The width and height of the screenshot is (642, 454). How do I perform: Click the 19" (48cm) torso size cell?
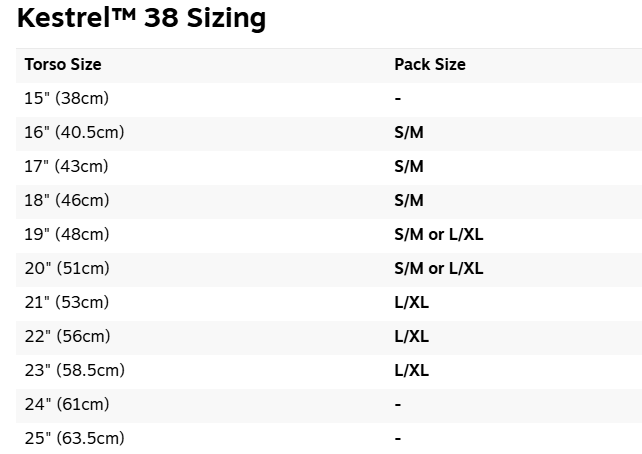point(67,235)
